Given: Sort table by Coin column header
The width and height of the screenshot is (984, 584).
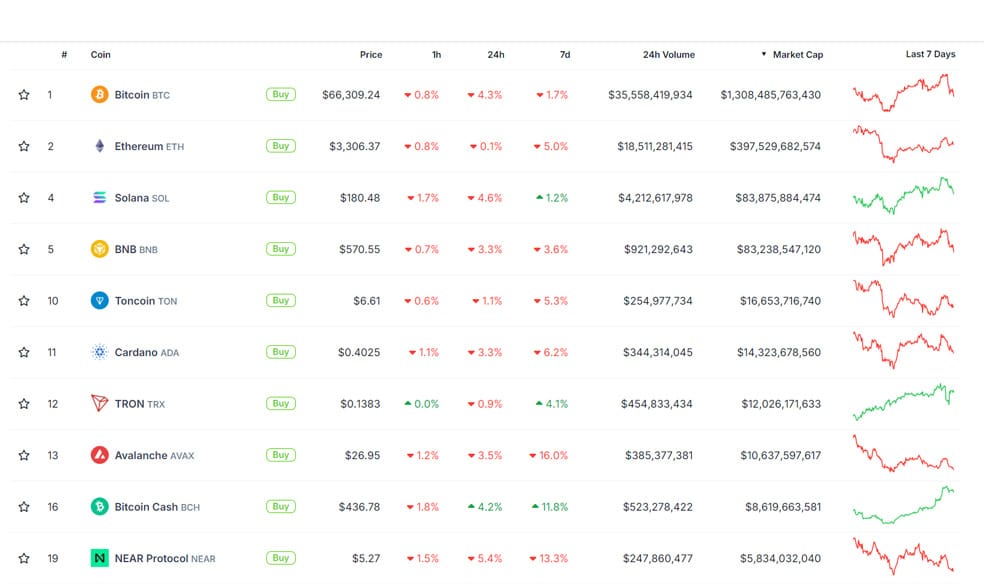Looking at the screenshot, I should pyautogui.click(x=100, y=55).
